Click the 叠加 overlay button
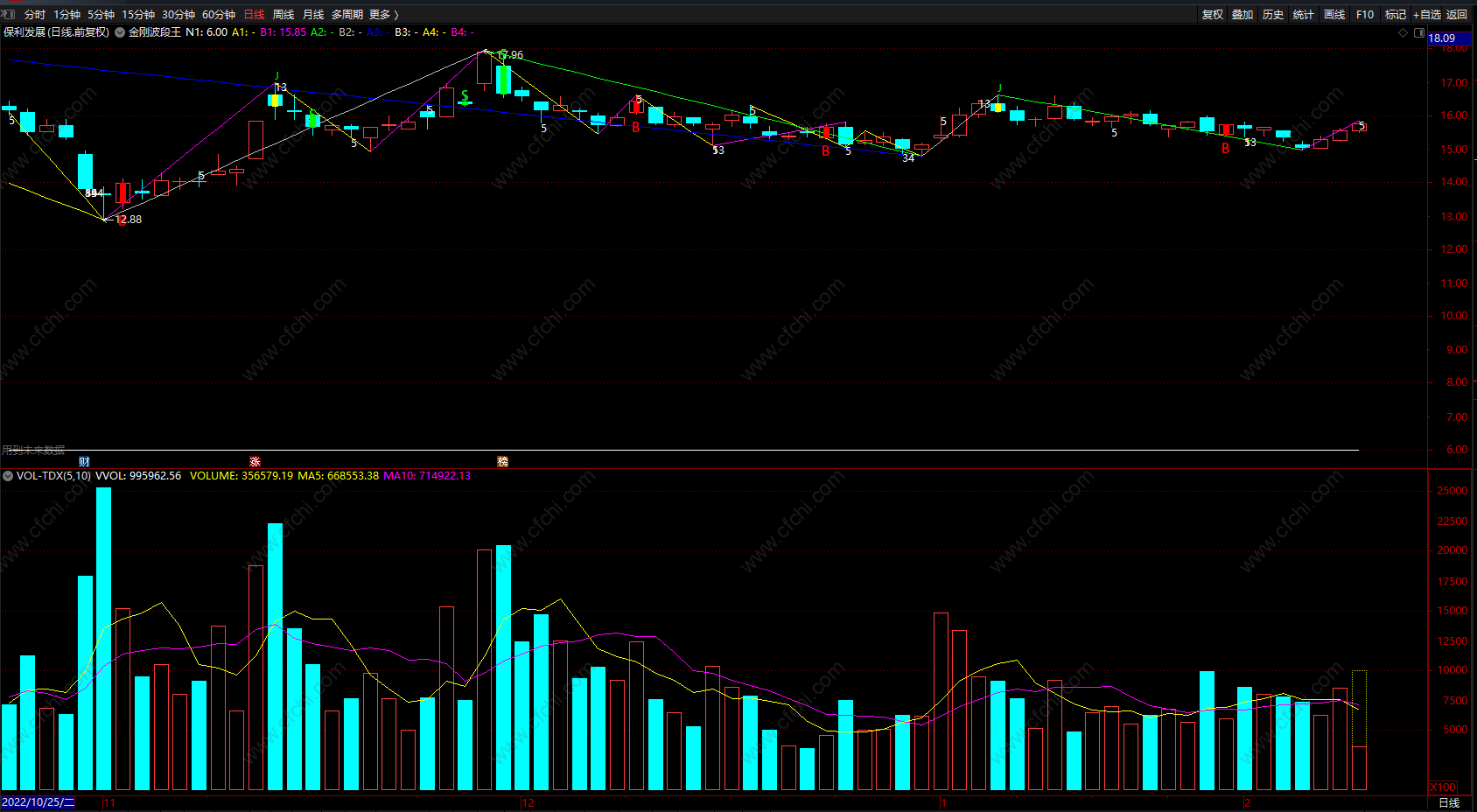Screen dimensions: 1477x812 coord(1242,15)
